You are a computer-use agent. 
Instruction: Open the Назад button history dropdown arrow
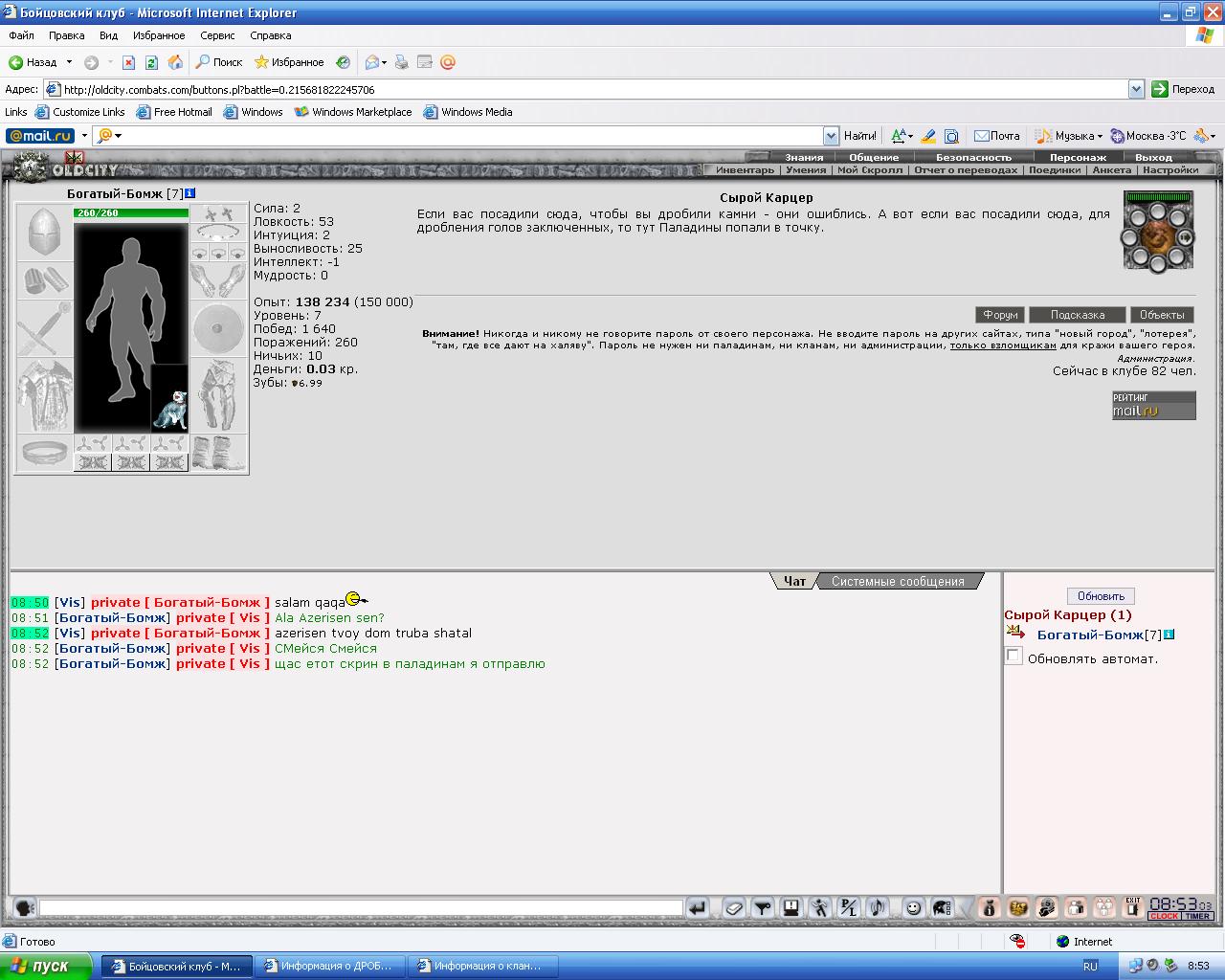pyautogui.click(x=69, y=62)
